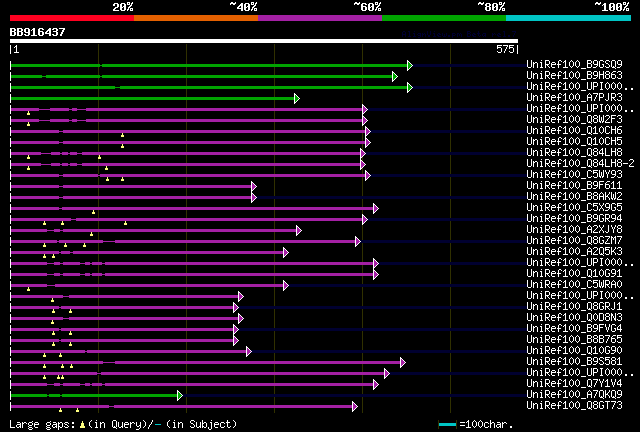The image size is (640, 432).
Task: Click the red 20% identity color swatch
Action: pyautogui.click(x=72, y=18)
